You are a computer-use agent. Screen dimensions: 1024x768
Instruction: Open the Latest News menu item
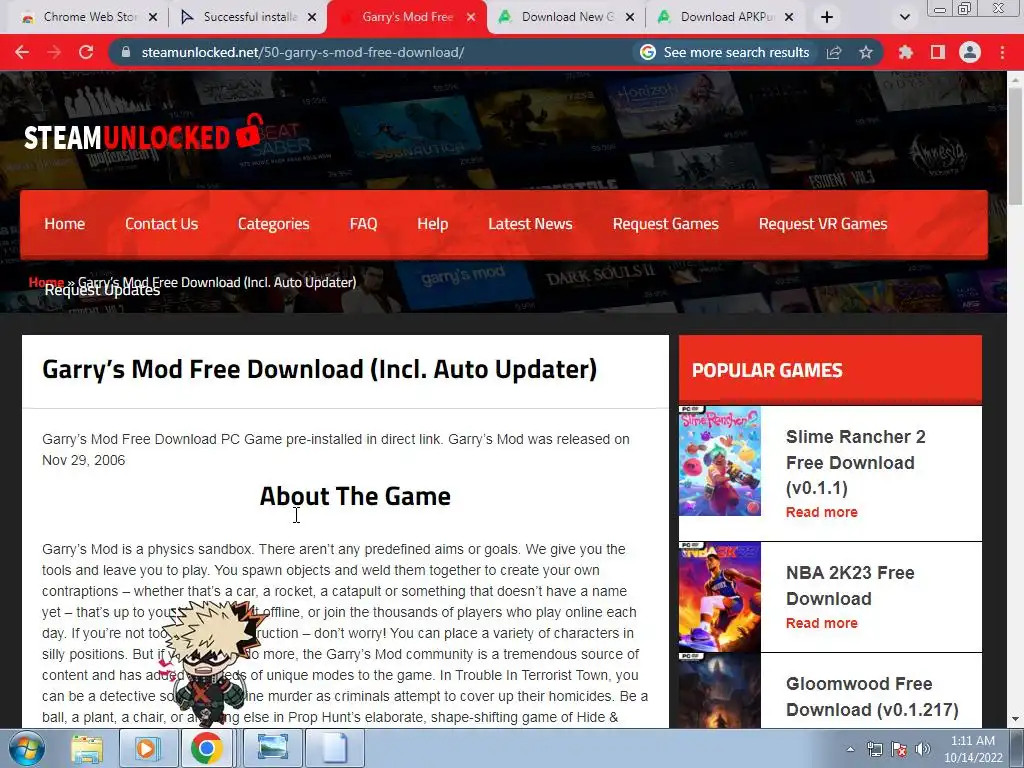tap(530, 224)
